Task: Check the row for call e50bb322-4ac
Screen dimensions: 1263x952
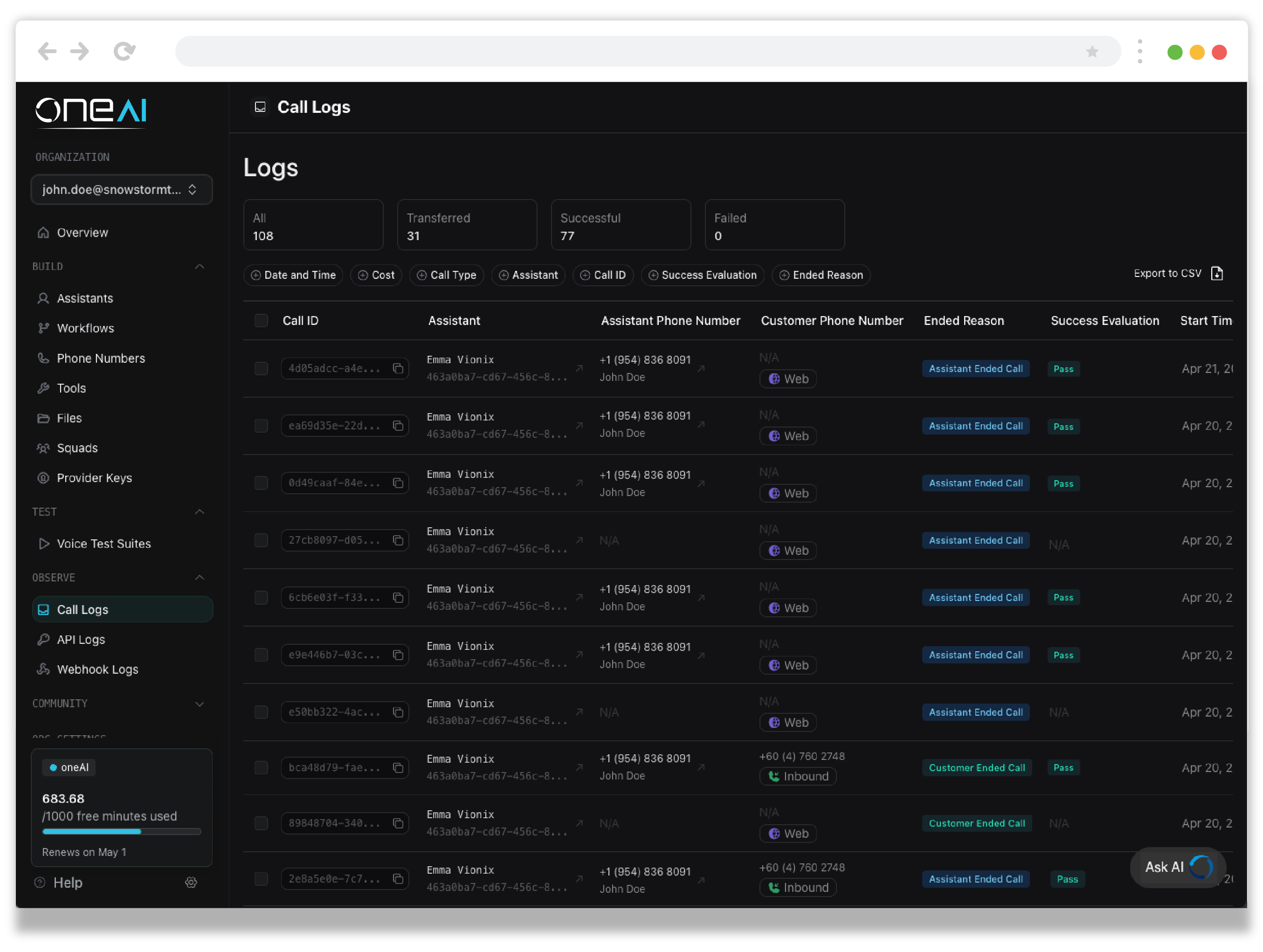Action: (x=261, y=712)
